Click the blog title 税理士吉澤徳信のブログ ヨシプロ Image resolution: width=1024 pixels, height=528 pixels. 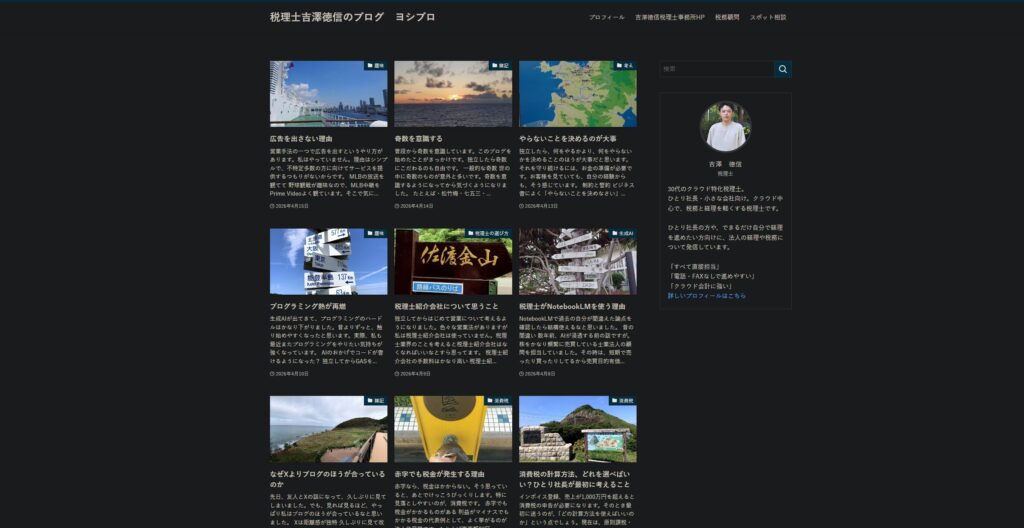point(352,17)
